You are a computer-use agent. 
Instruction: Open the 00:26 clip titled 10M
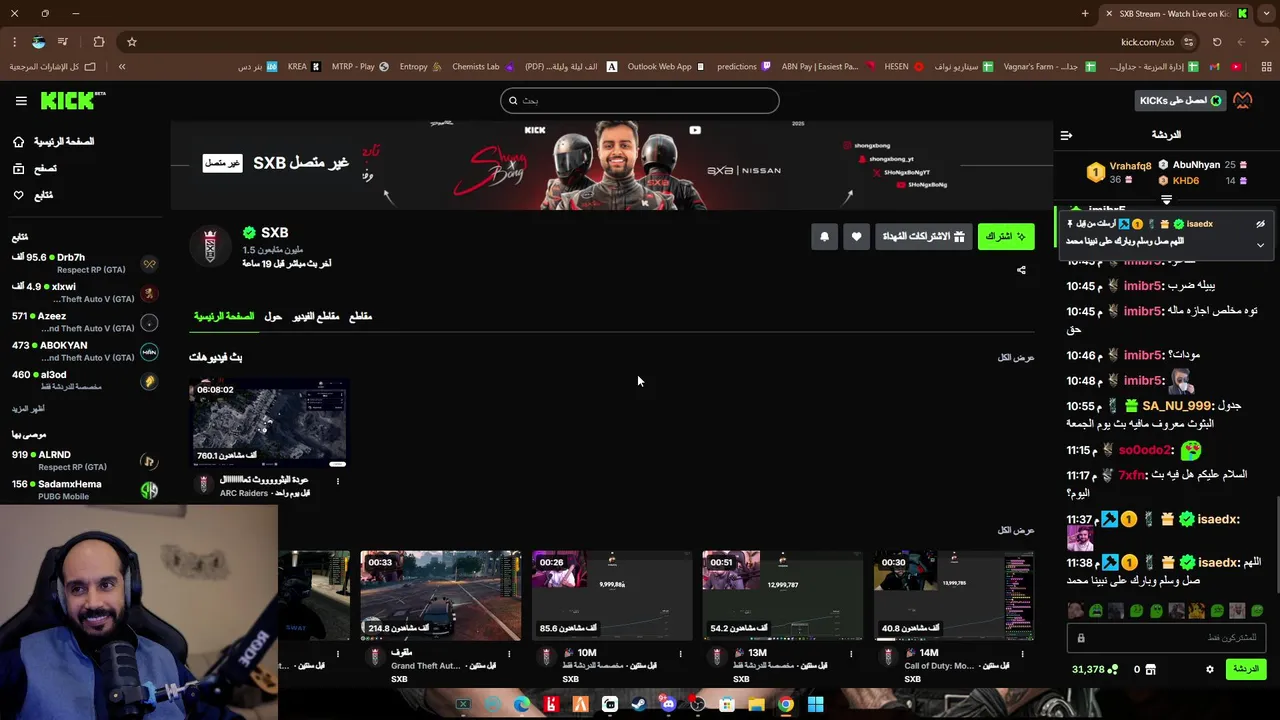(612, 595)
